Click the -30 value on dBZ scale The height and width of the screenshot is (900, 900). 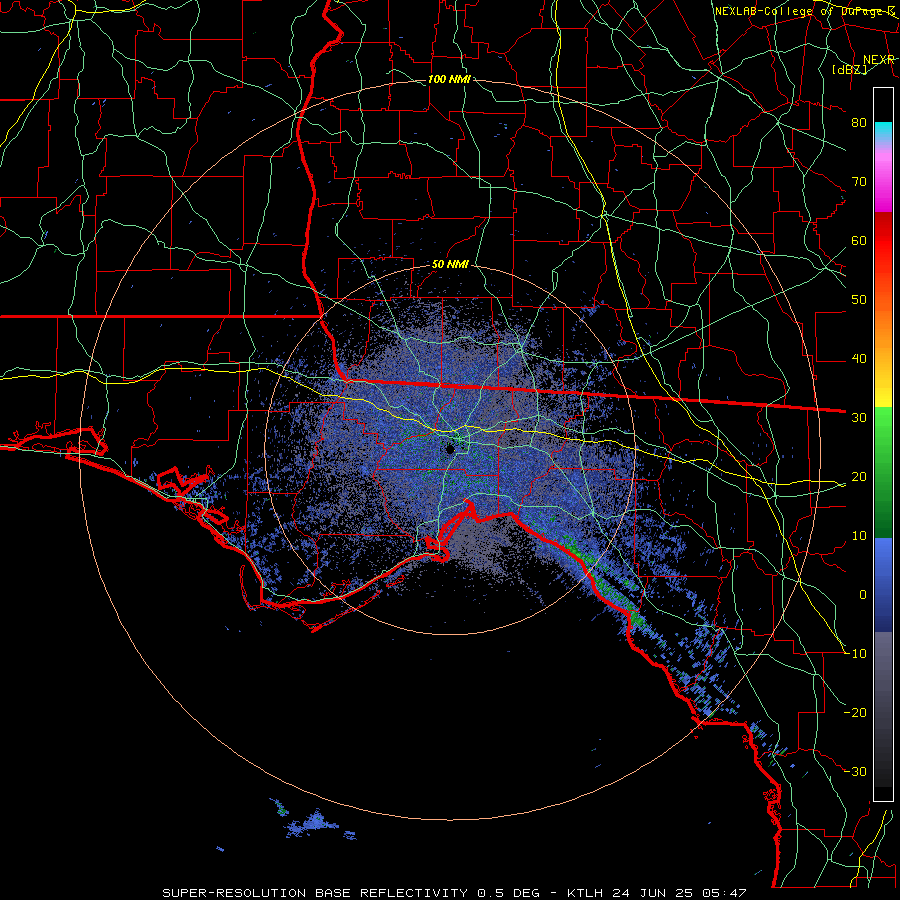[x=856, y=772]
